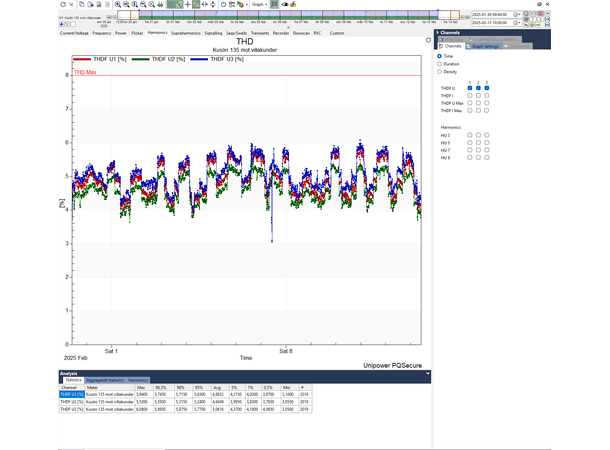Click the graph refresh icon right of the THD title
Screen dimensions: 610x450
click(428, 40)
